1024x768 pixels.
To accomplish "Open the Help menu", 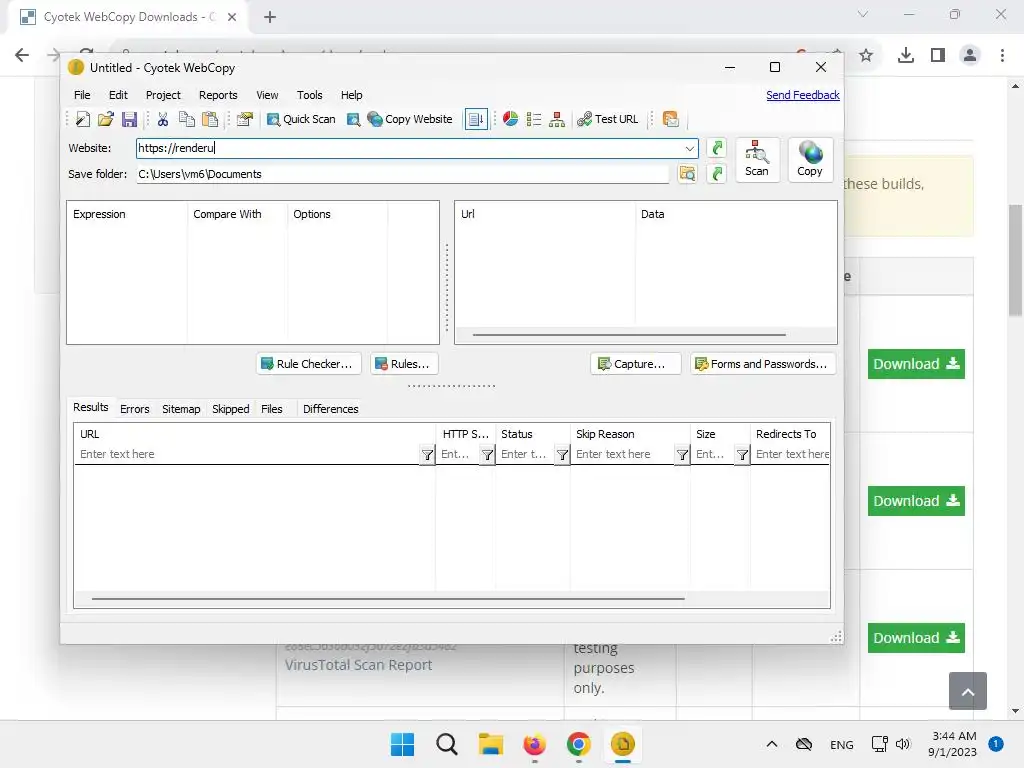I will tap(351, 95).
